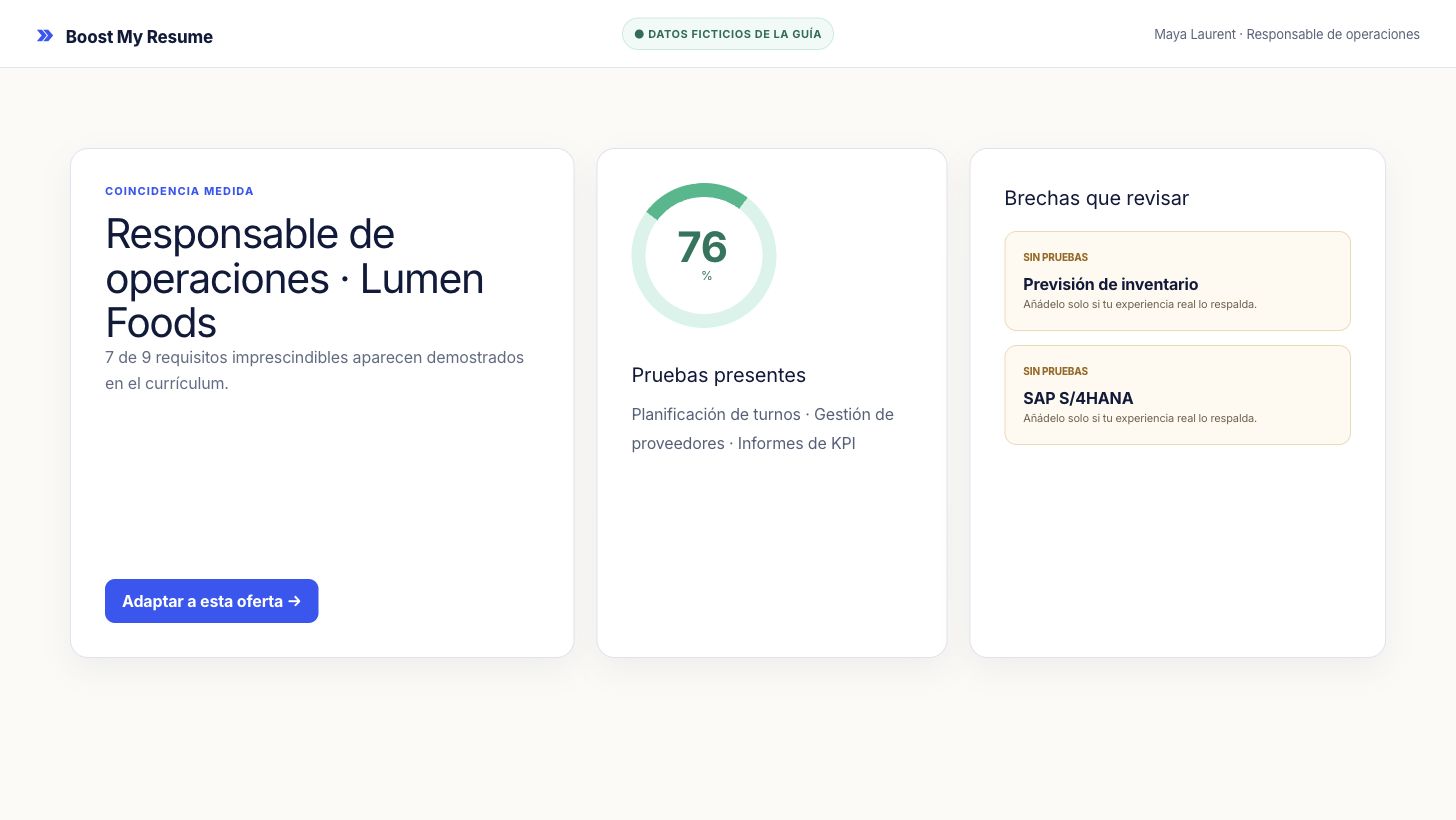Open Maya Laurent user profile text

(x=1287, y=34)
